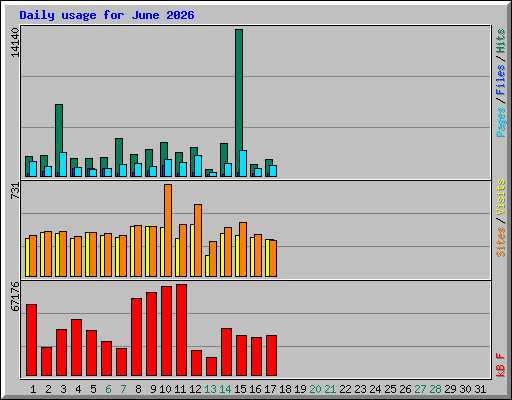The width and height of the screenshot is (512, 400).
Task: Click day label '10' on the axis
Action: coord(165,389)
